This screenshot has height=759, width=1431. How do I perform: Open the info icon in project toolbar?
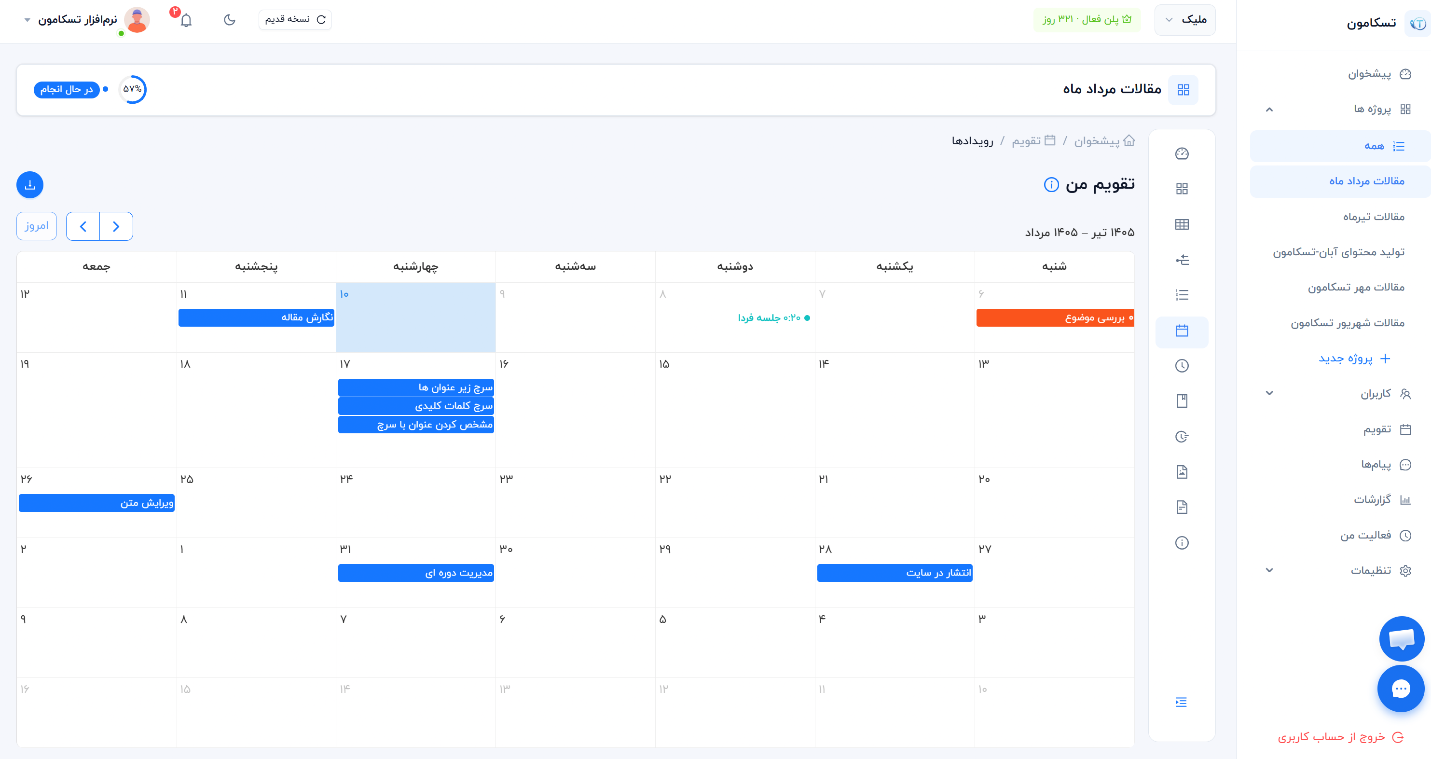click(1182, 543)
